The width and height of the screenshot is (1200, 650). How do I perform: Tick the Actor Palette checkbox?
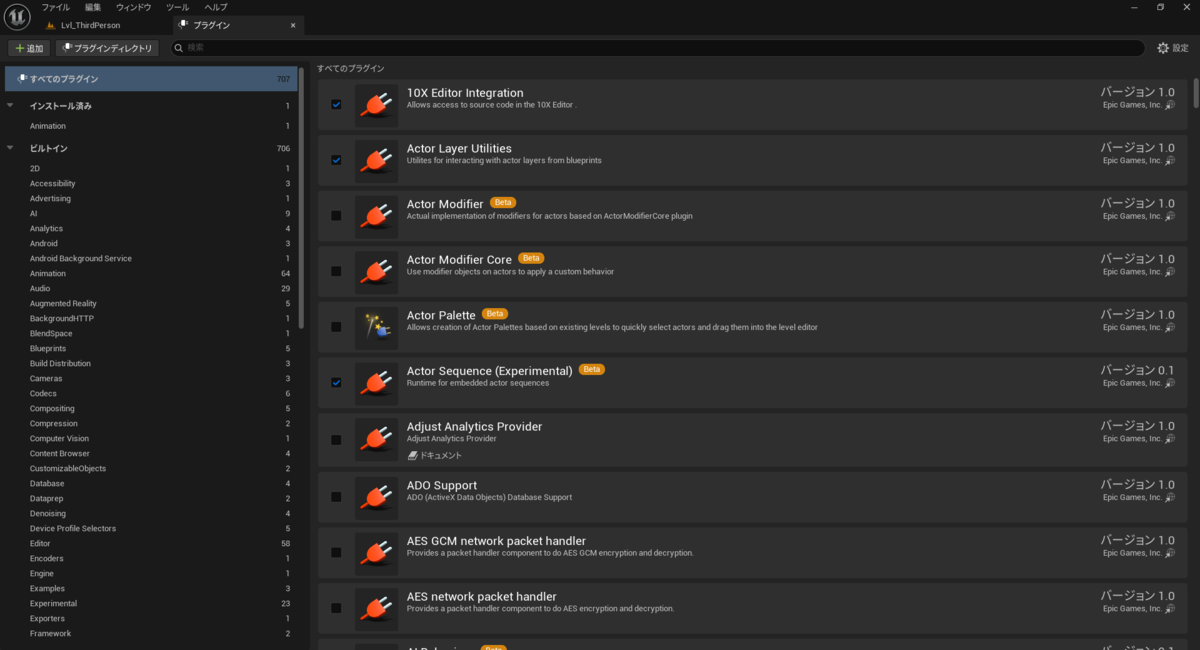pyautogui.click(x=336, y=327)
